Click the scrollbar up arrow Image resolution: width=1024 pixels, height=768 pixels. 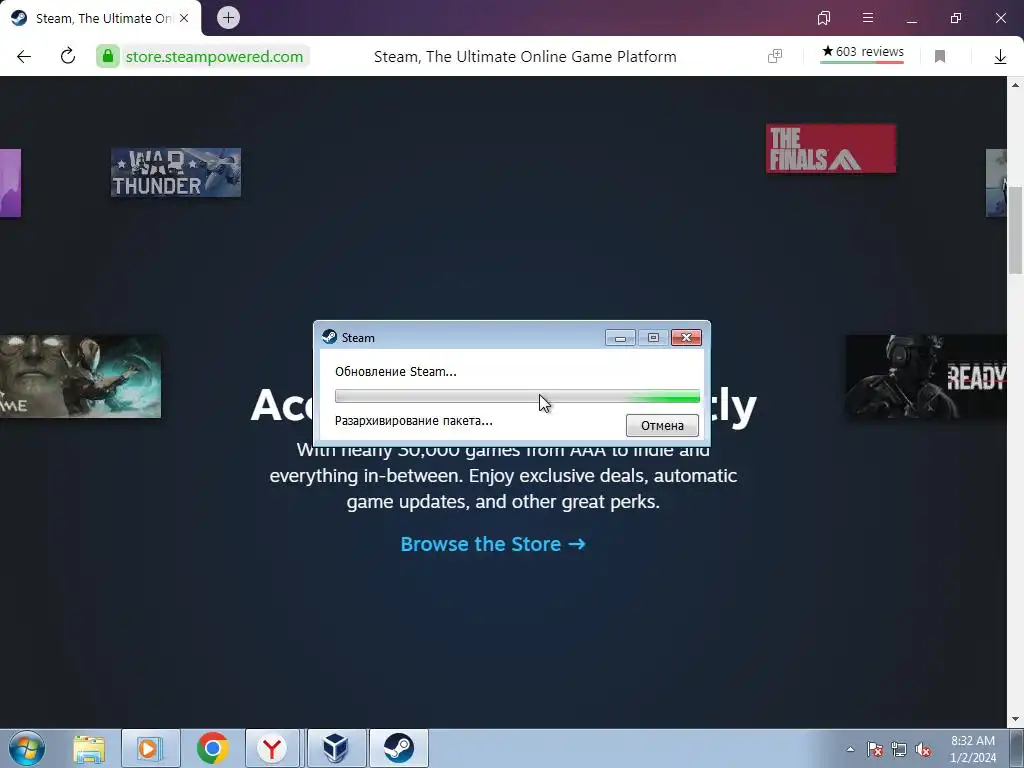(1016, 85)
